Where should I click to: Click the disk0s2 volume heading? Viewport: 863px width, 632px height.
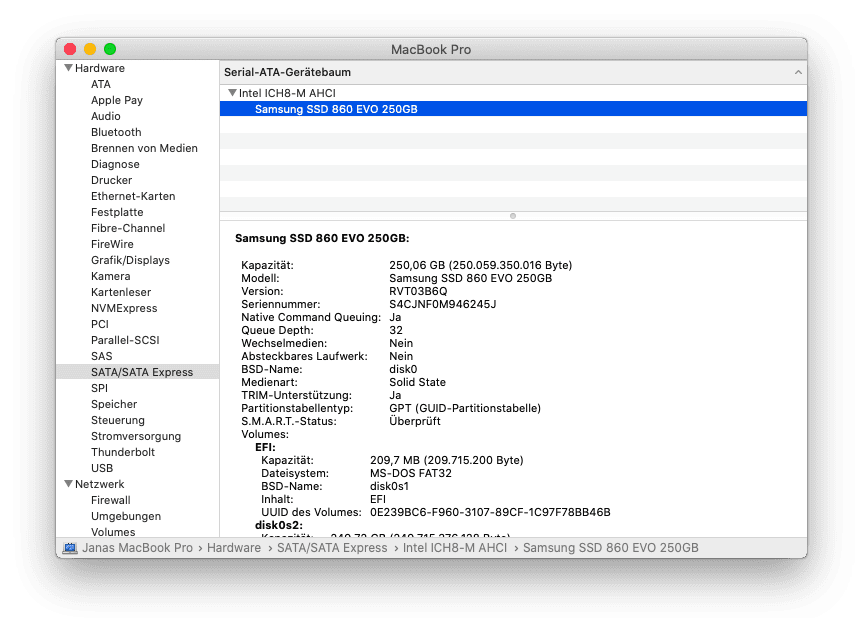(278, 526)
